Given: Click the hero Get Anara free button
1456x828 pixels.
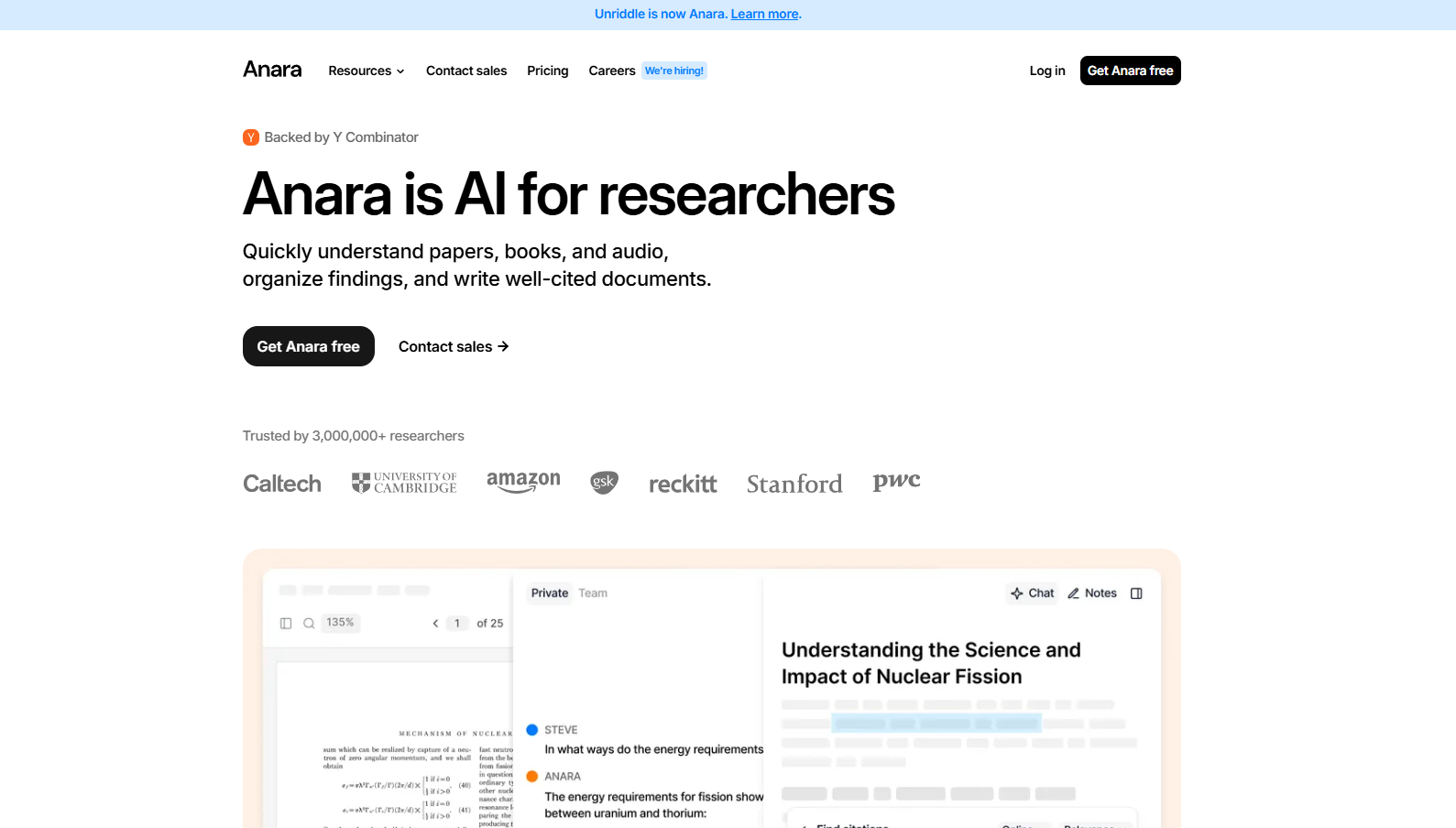Looking at the screenshot, I should pos(308,346).
